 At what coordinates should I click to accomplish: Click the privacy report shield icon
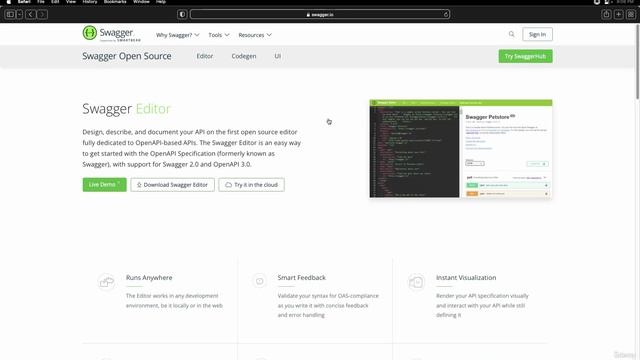pyautogui.click(x=182, y=15)
